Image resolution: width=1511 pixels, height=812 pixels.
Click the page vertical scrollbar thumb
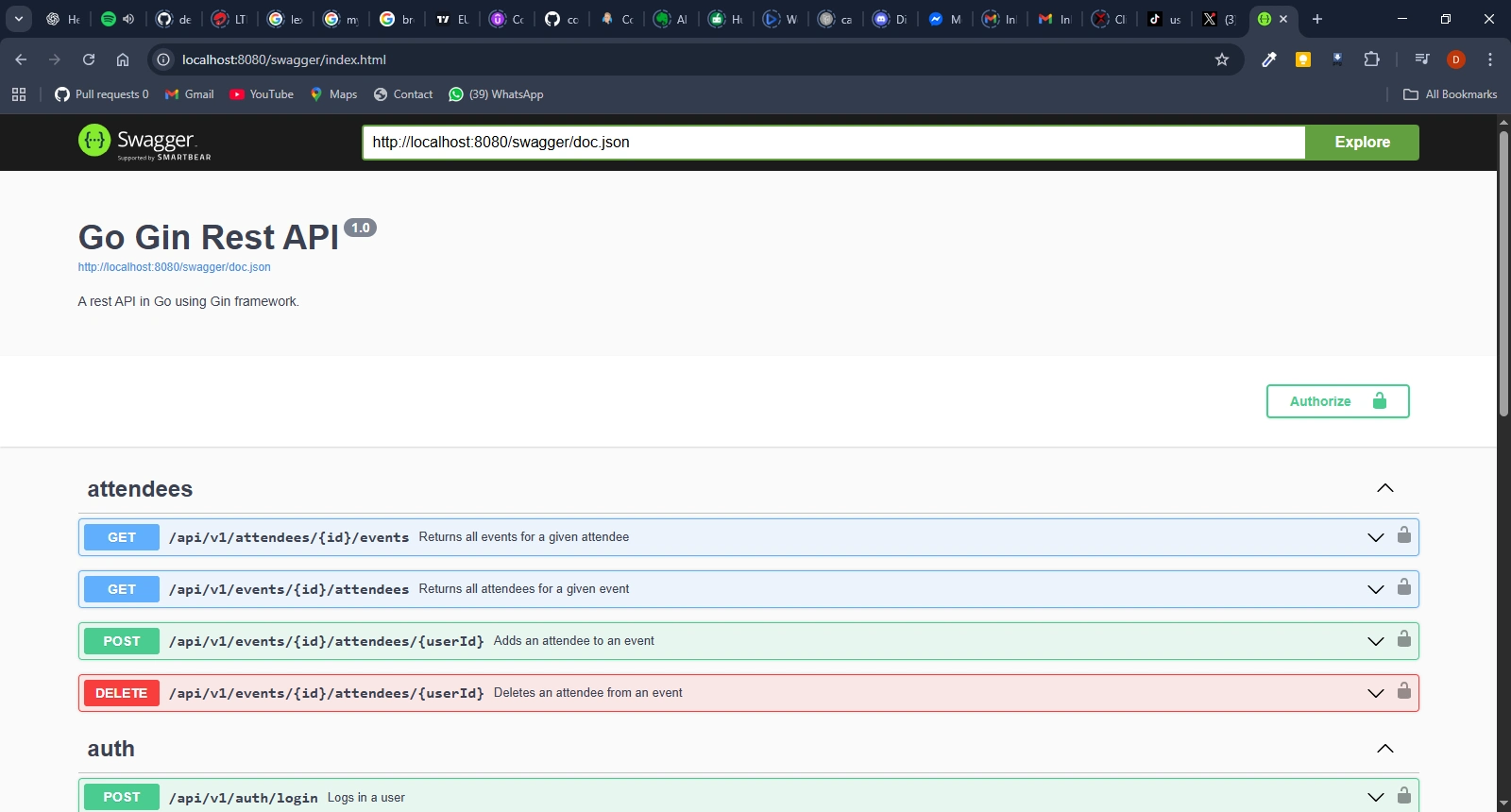pos(1503,274)
